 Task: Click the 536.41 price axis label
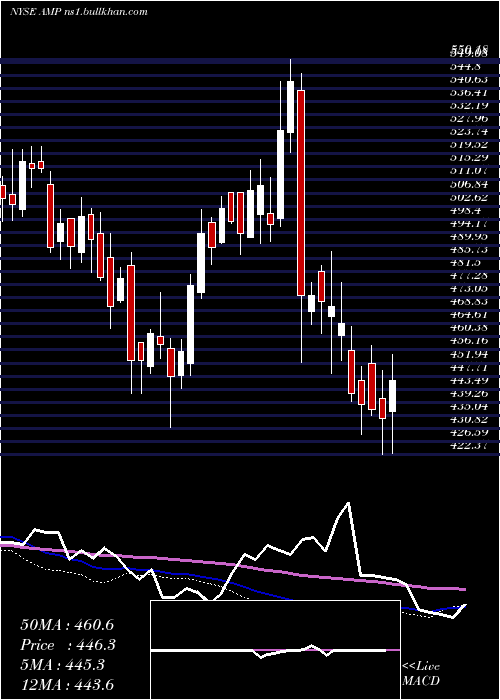[469, 93]
